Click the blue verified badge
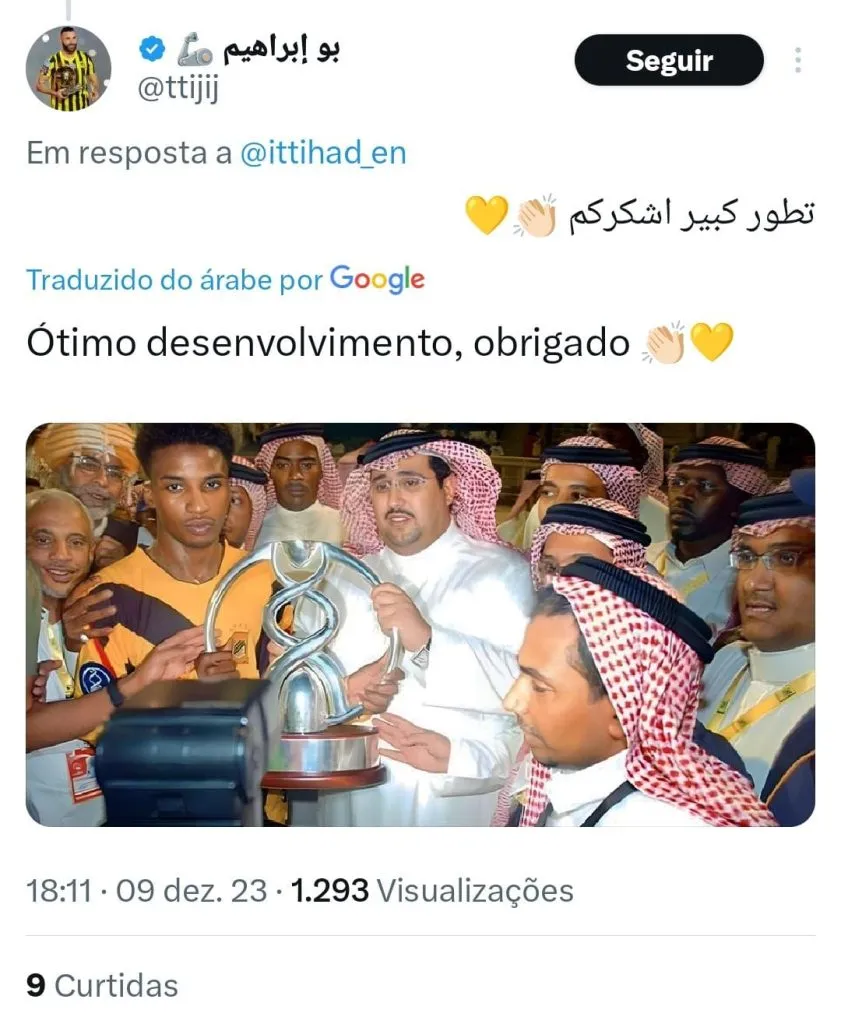 pos(153,49)
